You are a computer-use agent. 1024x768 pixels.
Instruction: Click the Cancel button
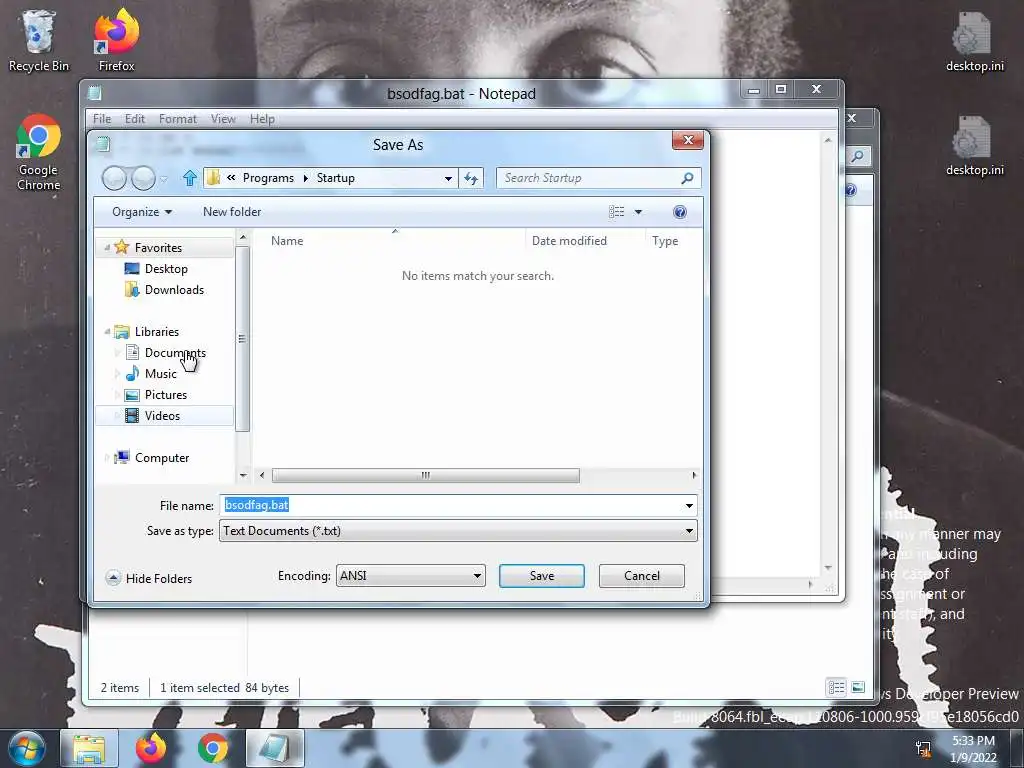pos(641,576)
